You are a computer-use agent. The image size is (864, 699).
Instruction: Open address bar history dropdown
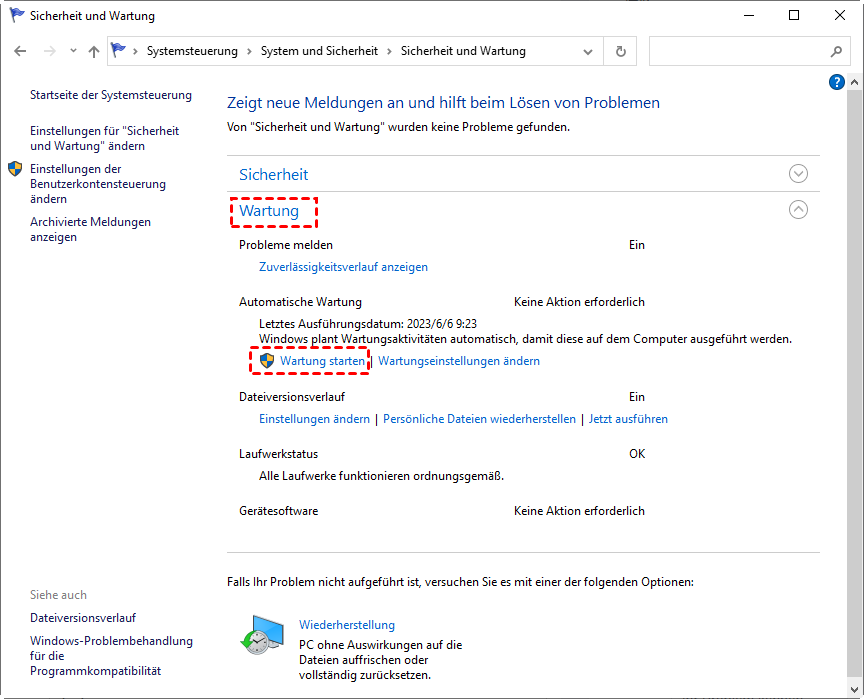coord(588,52)
